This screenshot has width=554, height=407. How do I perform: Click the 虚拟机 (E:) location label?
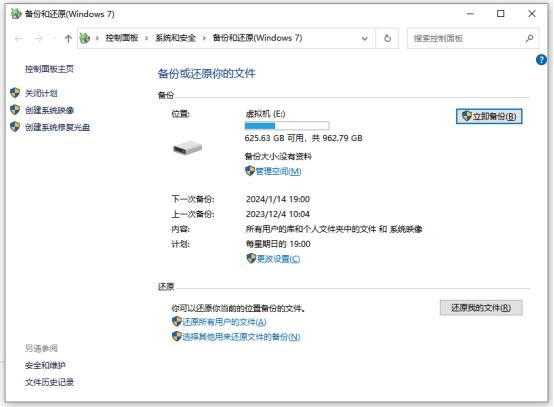265,114
